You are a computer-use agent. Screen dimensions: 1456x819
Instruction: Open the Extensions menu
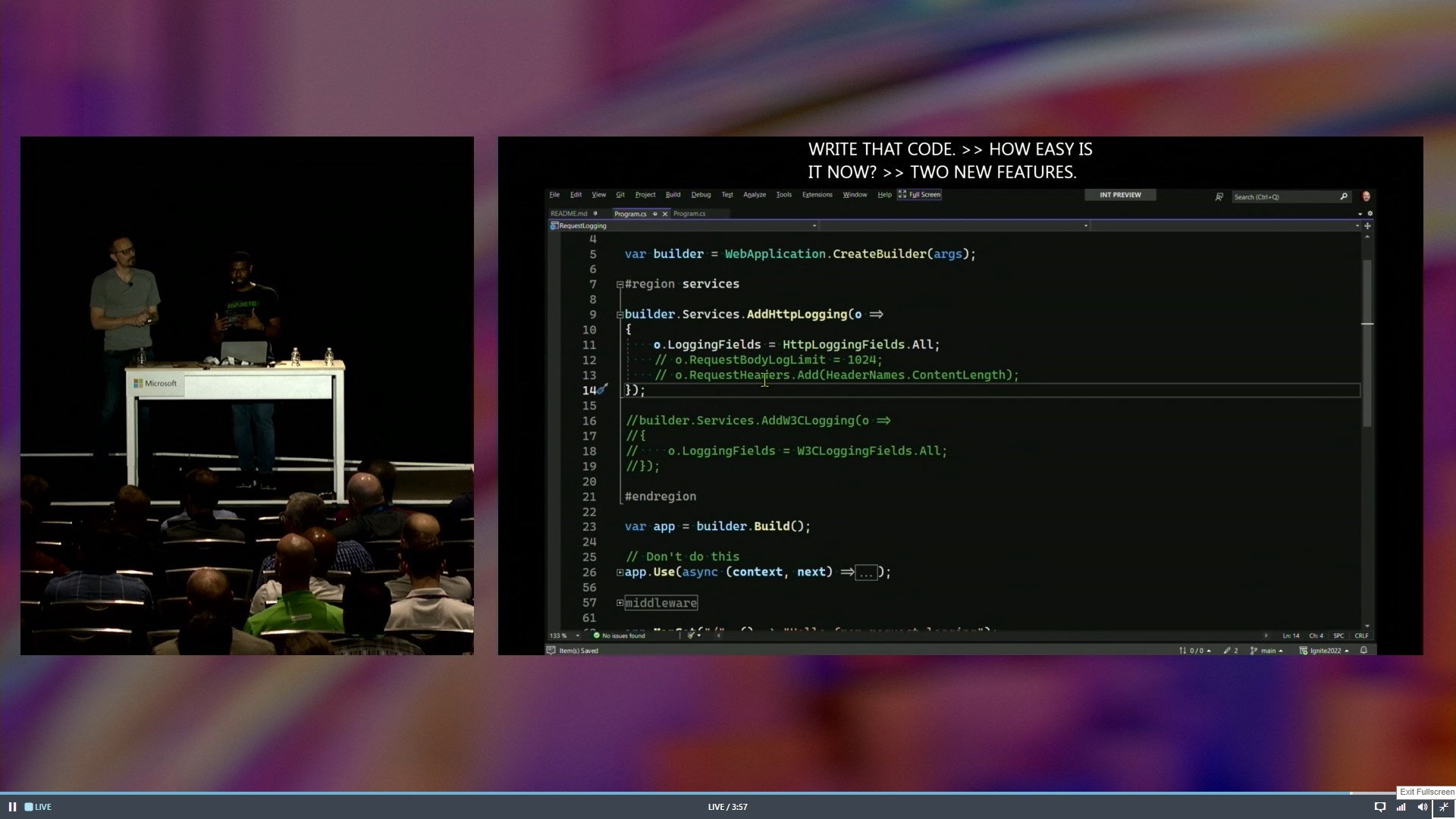click(817, 195)
